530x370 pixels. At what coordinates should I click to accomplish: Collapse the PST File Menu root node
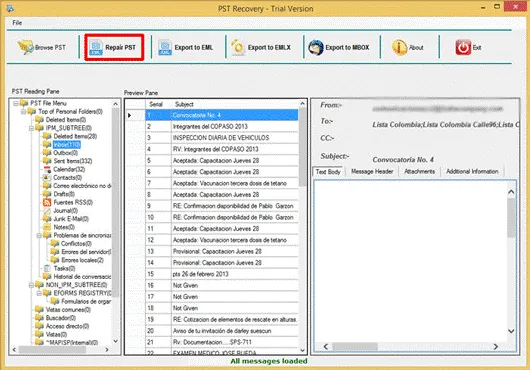pyautogui.click(x=16, y=103)
